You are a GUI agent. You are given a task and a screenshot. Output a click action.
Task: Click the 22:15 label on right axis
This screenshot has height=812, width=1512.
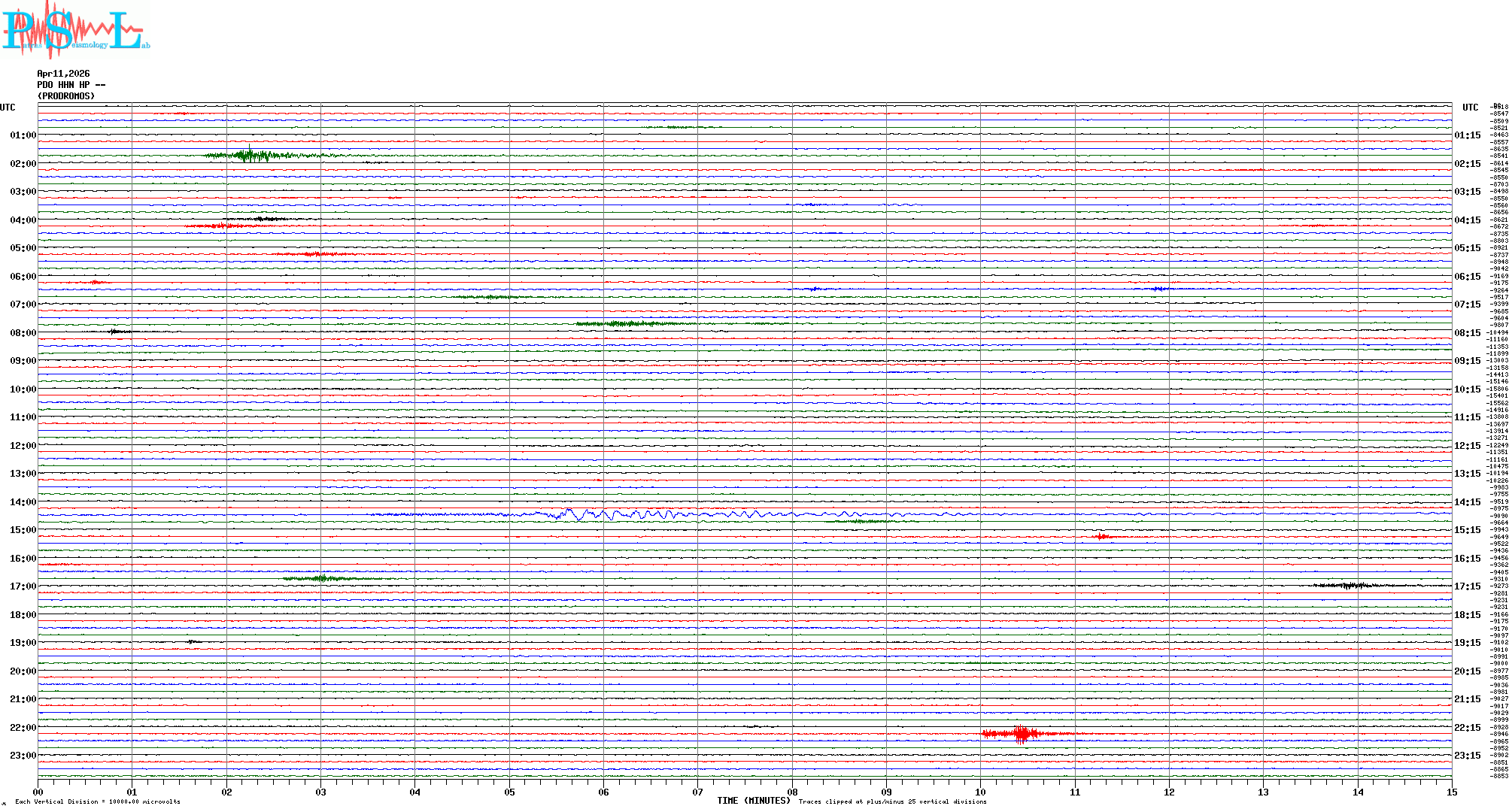click(x=1467, y=728)
